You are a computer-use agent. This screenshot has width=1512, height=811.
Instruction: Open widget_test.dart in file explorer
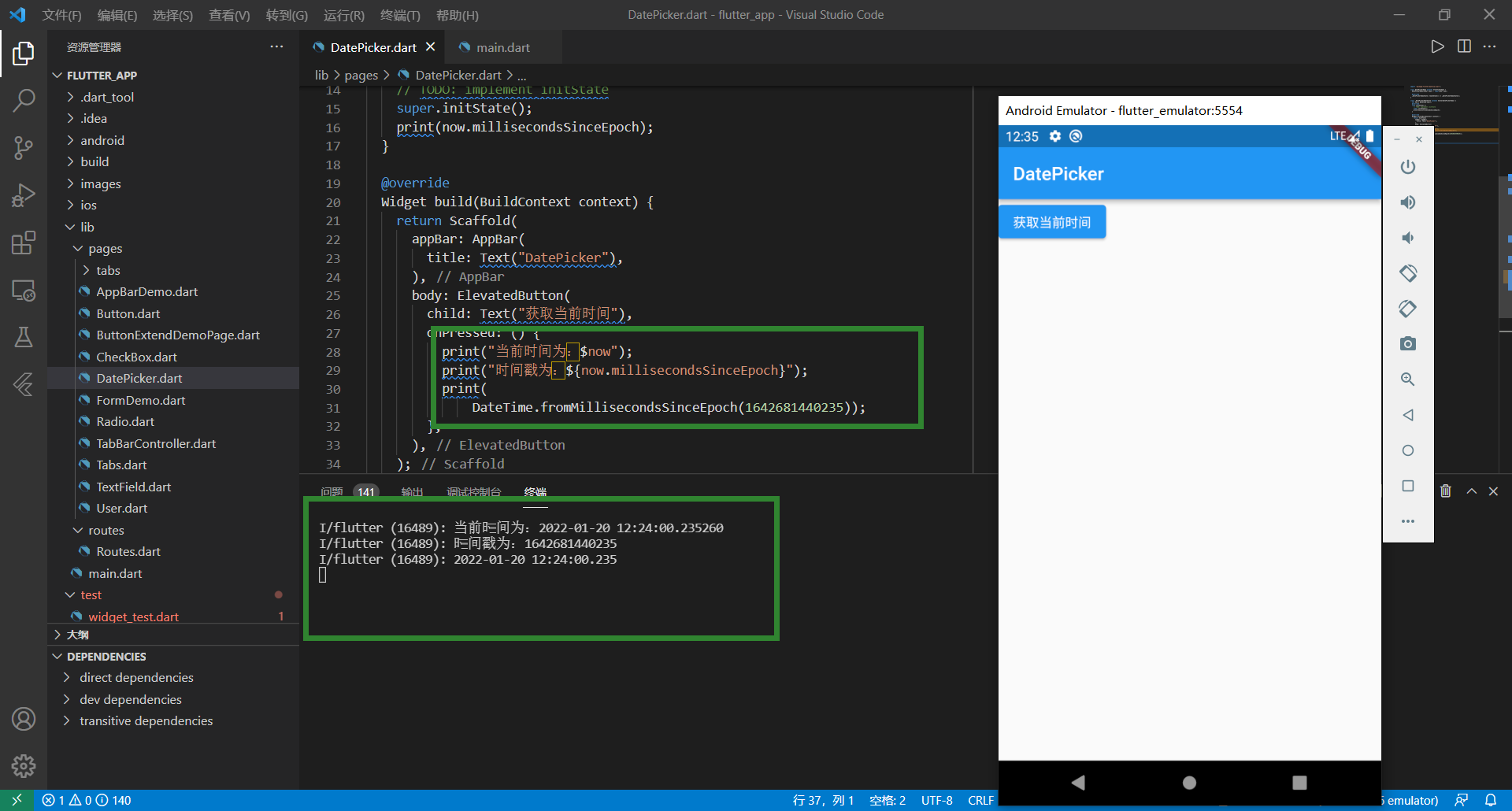(x=133, y=617)
